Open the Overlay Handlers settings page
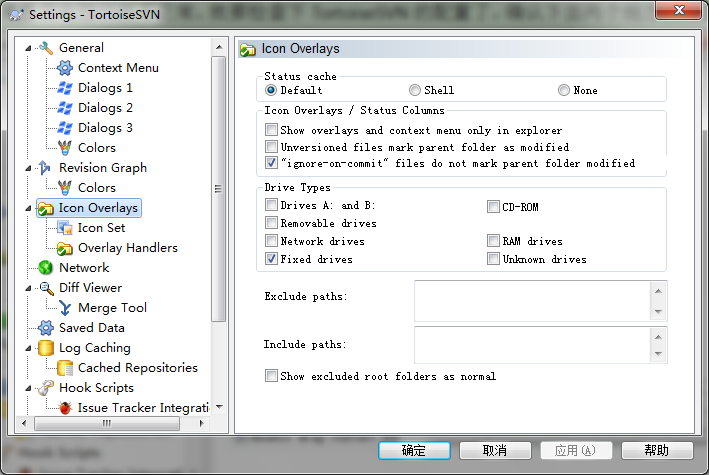 point(128,248)
